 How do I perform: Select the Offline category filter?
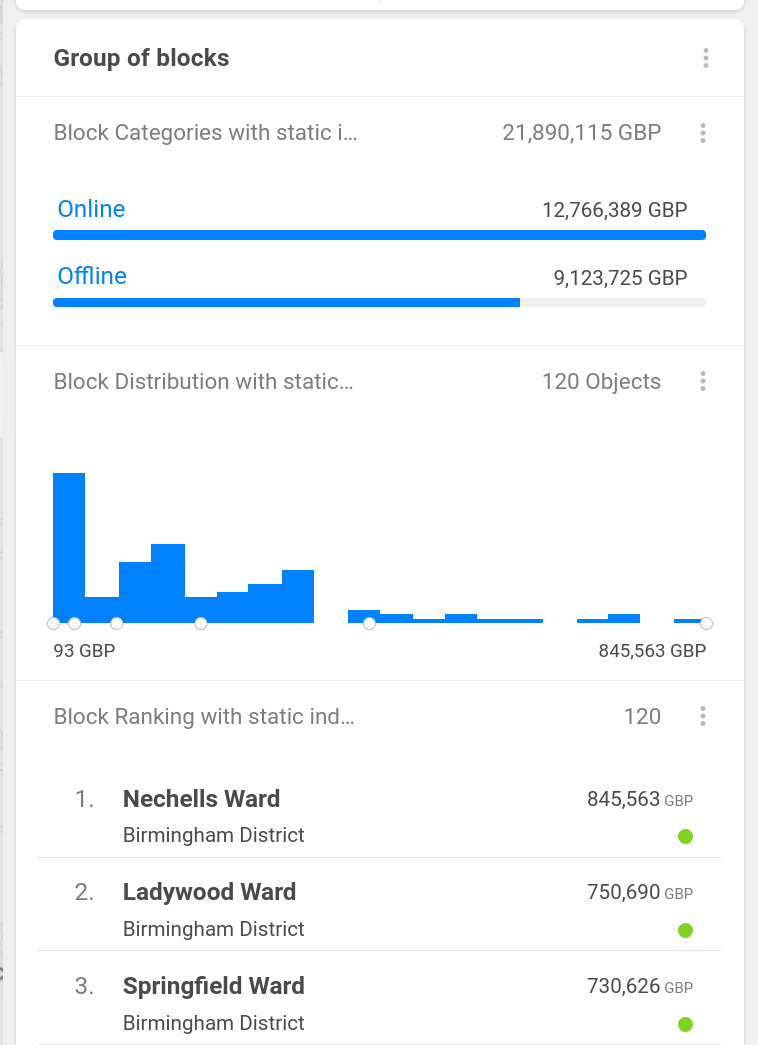pyautogui.click(x=92, y=276)
